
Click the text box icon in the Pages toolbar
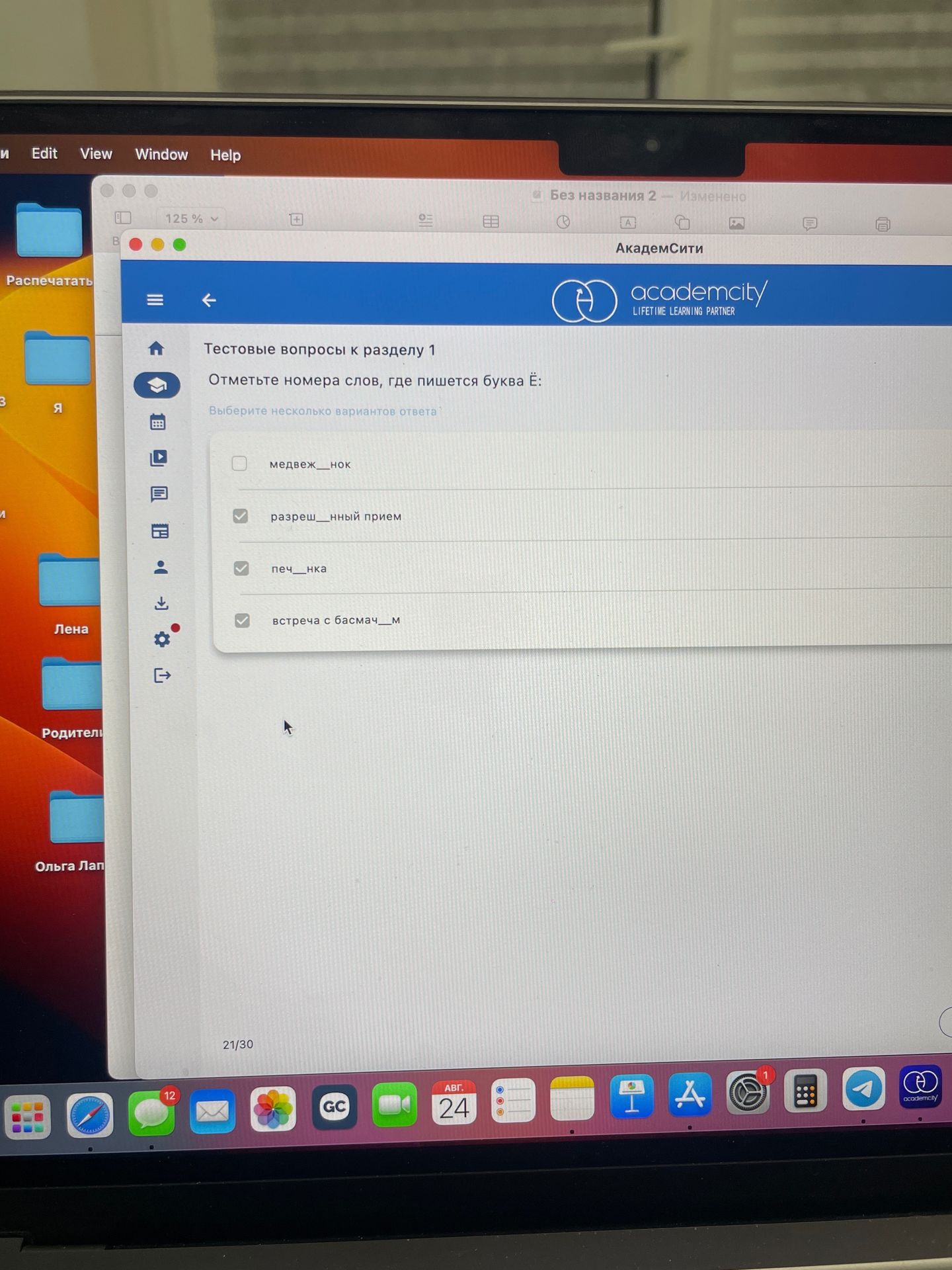(x=627, y=222)
